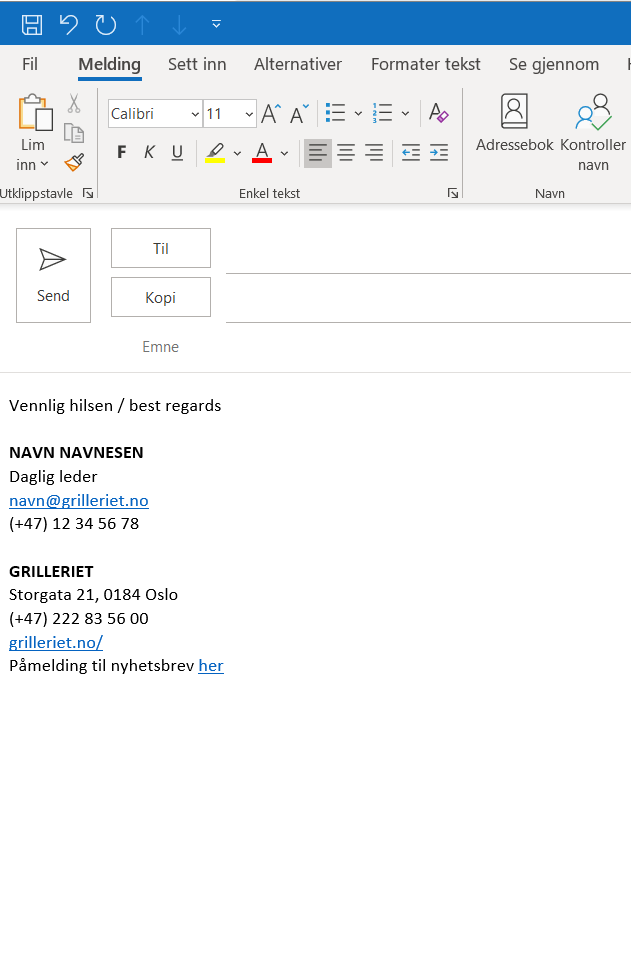
Task: Expand the numbered list style options
Action: click(405, 114)
